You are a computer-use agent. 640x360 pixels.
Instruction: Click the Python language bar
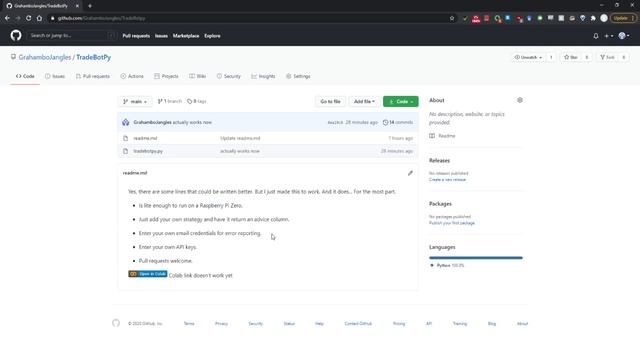pos(476,258)
